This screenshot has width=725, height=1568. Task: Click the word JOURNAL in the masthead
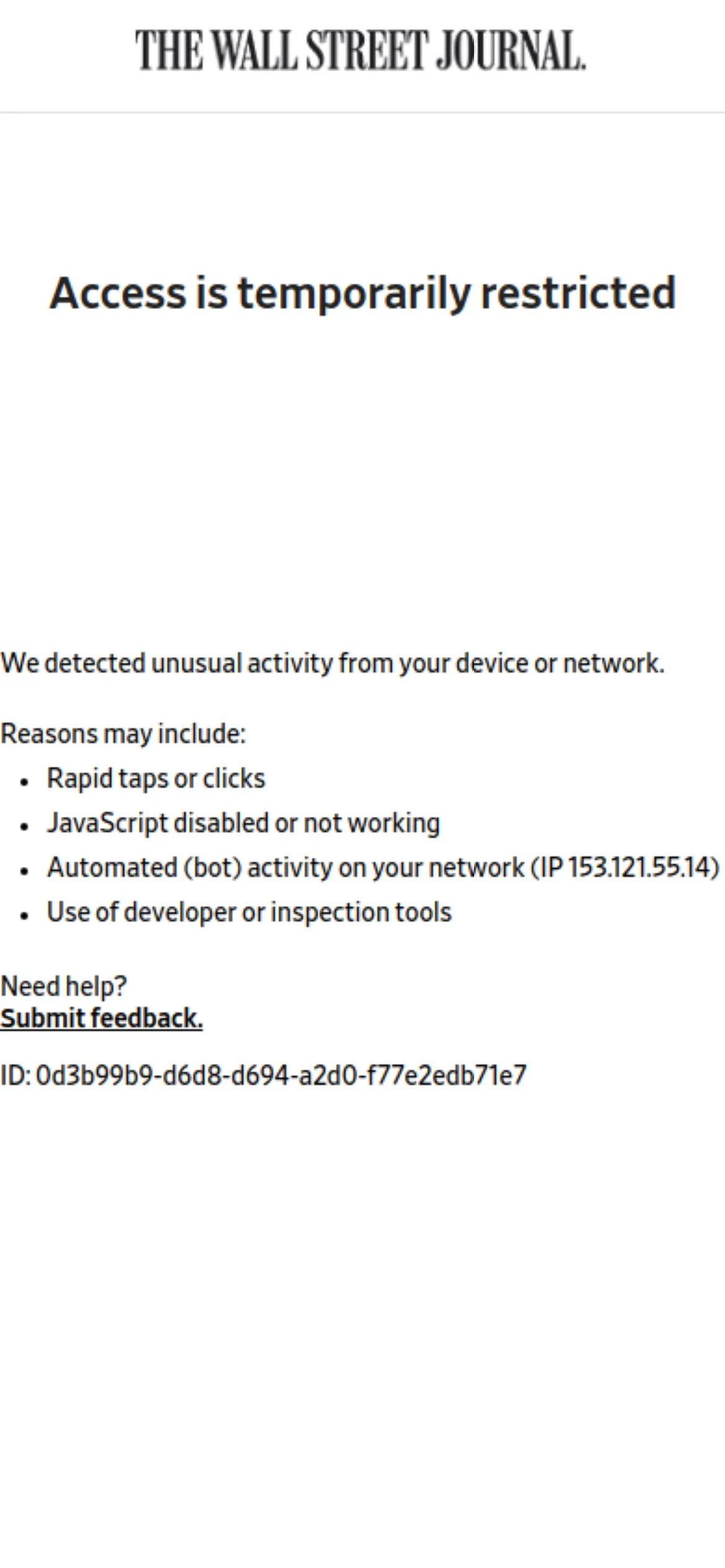511,50
